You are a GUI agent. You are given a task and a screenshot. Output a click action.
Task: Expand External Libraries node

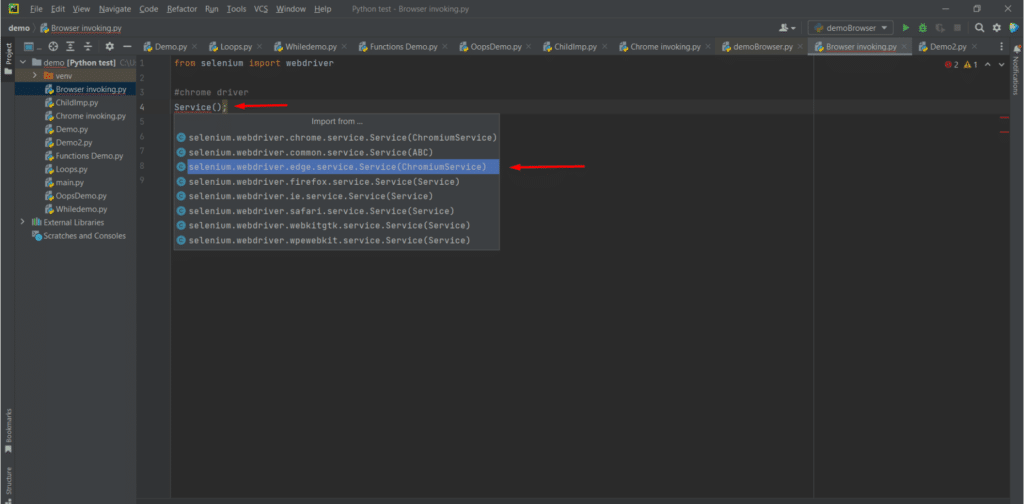point(23,222)
